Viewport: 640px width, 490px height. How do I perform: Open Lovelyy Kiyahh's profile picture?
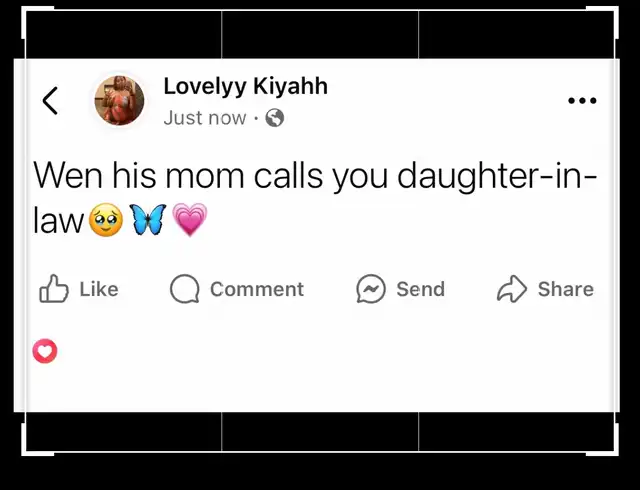coord(119,100)
